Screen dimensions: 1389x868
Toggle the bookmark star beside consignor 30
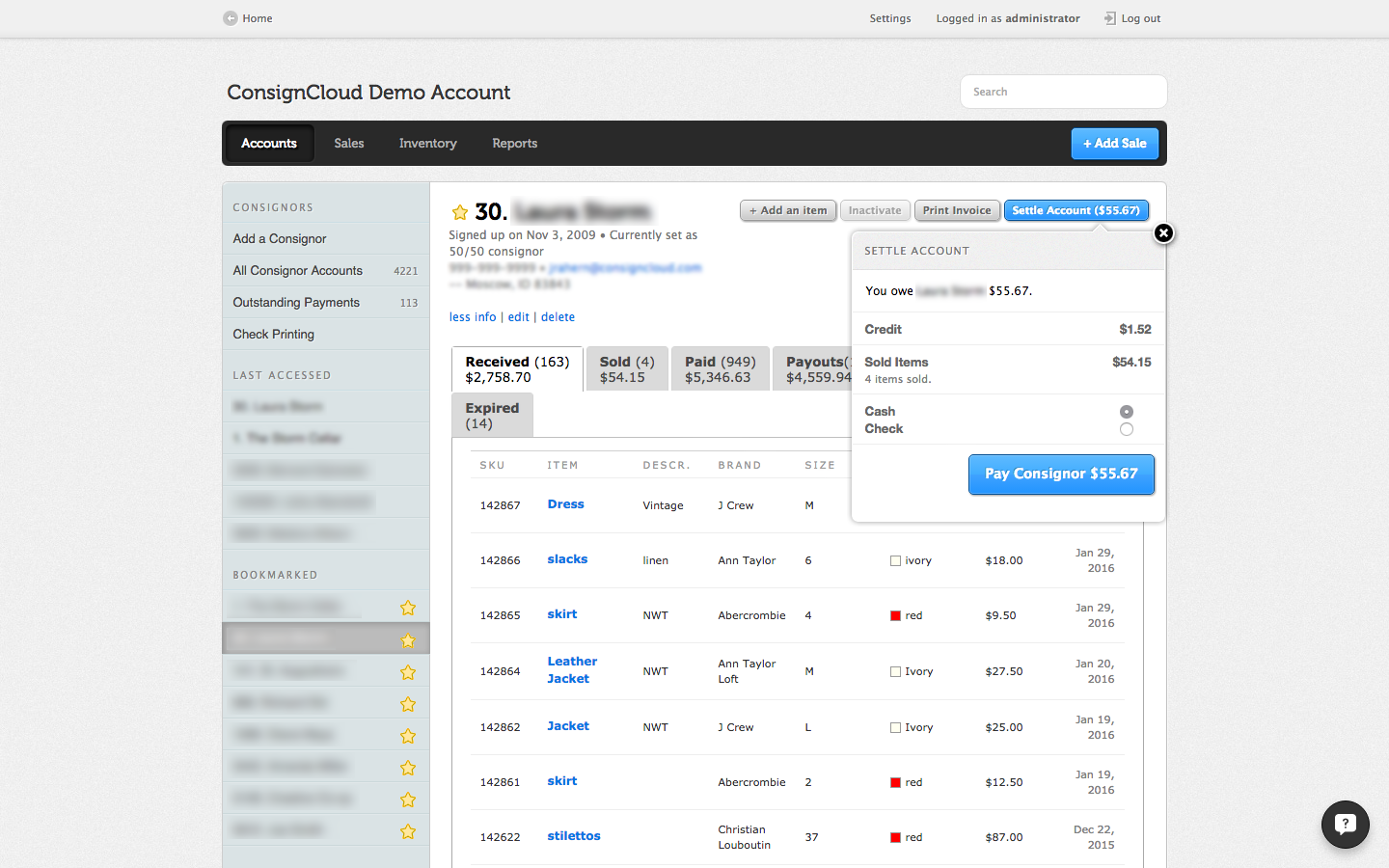click(460, 212)
